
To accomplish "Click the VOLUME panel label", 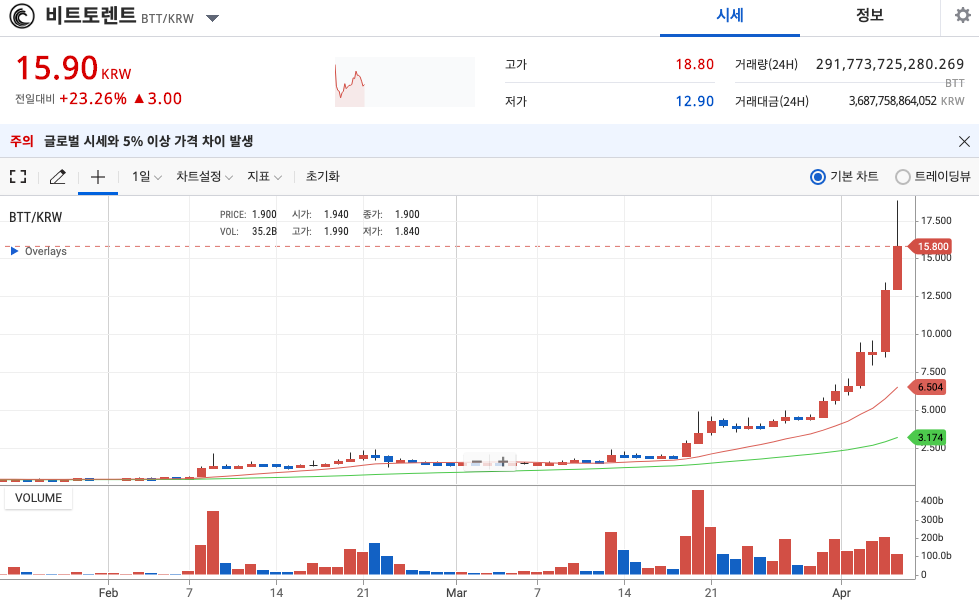I will (39, 498).
